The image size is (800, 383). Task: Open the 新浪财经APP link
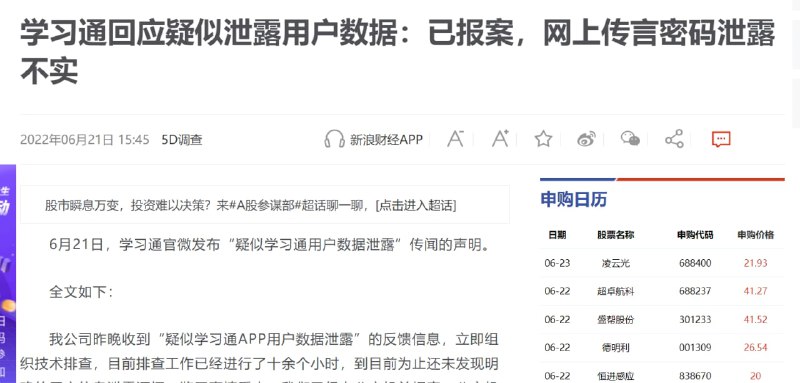(x=386, y=139)
